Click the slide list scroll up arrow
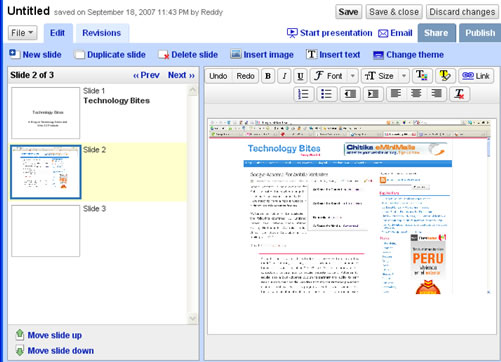The height and width of the screenshot is (362, 501). (x=193, y=91)
